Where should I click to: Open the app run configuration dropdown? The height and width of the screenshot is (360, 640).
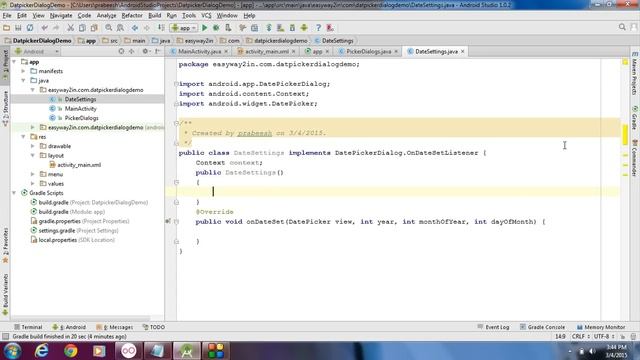click(x=184, y=28)
